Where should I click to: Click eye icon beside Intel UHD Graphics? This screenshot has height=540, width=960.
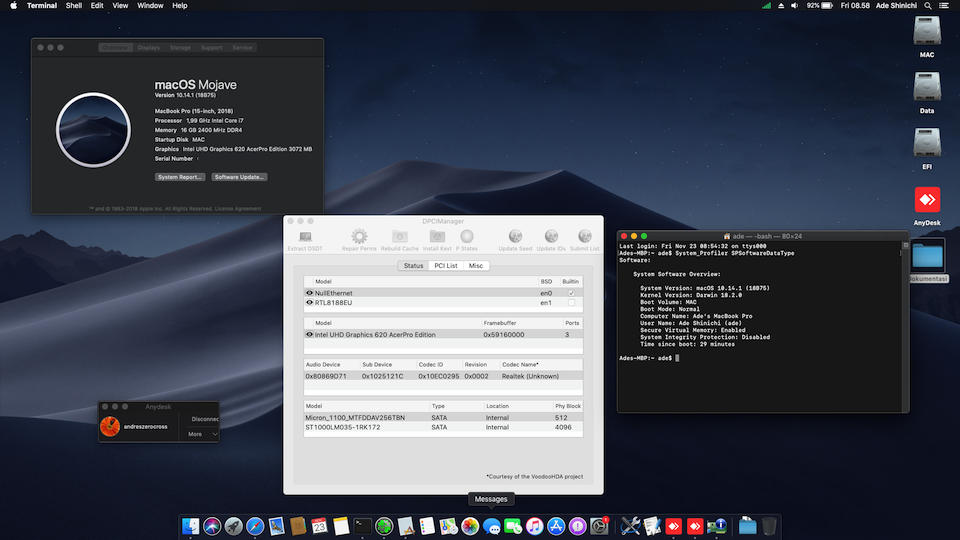pyautogui.click(x=309, y=335)
